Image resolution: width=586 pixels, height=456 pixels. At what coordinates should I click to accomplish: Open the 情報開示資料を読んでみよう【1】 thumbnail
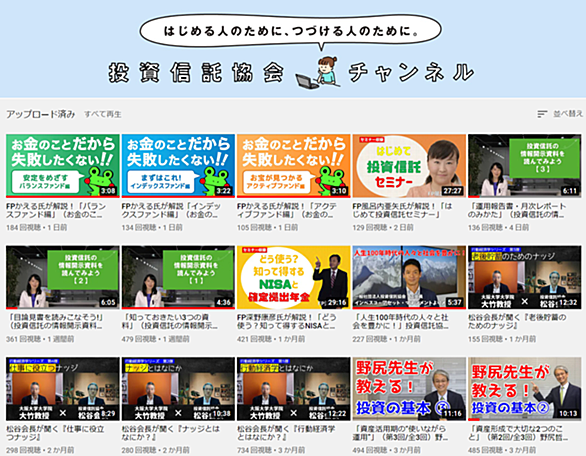pos(178,277)
